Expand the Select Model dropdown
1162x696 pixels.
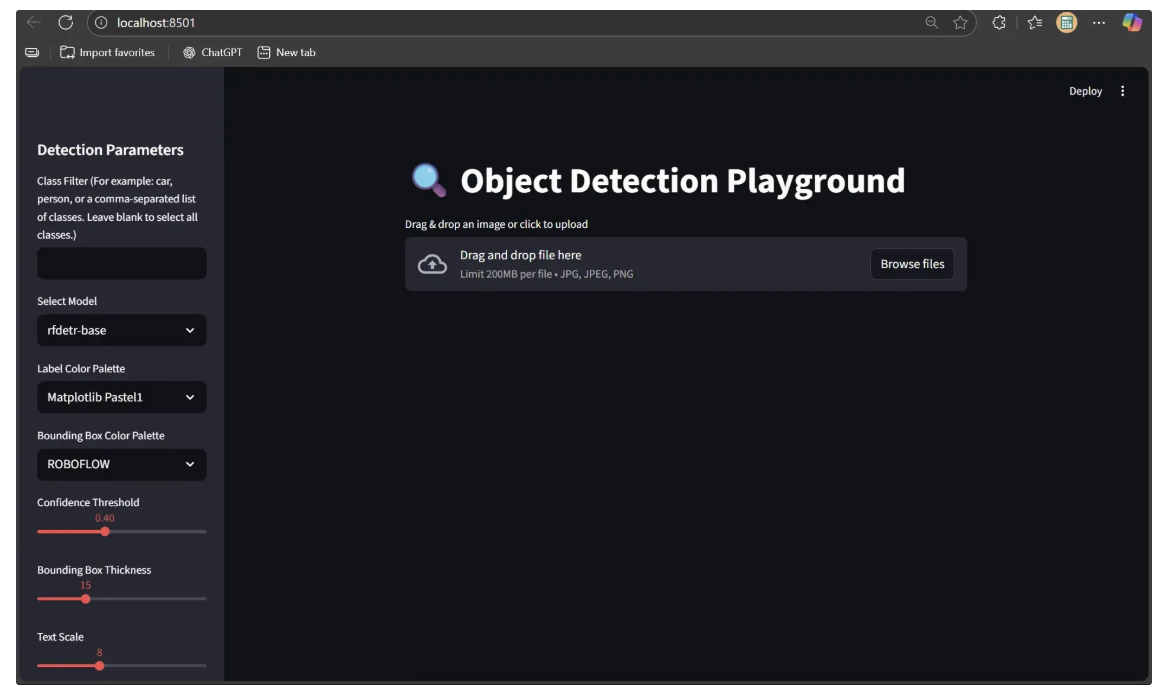point(121,330)
